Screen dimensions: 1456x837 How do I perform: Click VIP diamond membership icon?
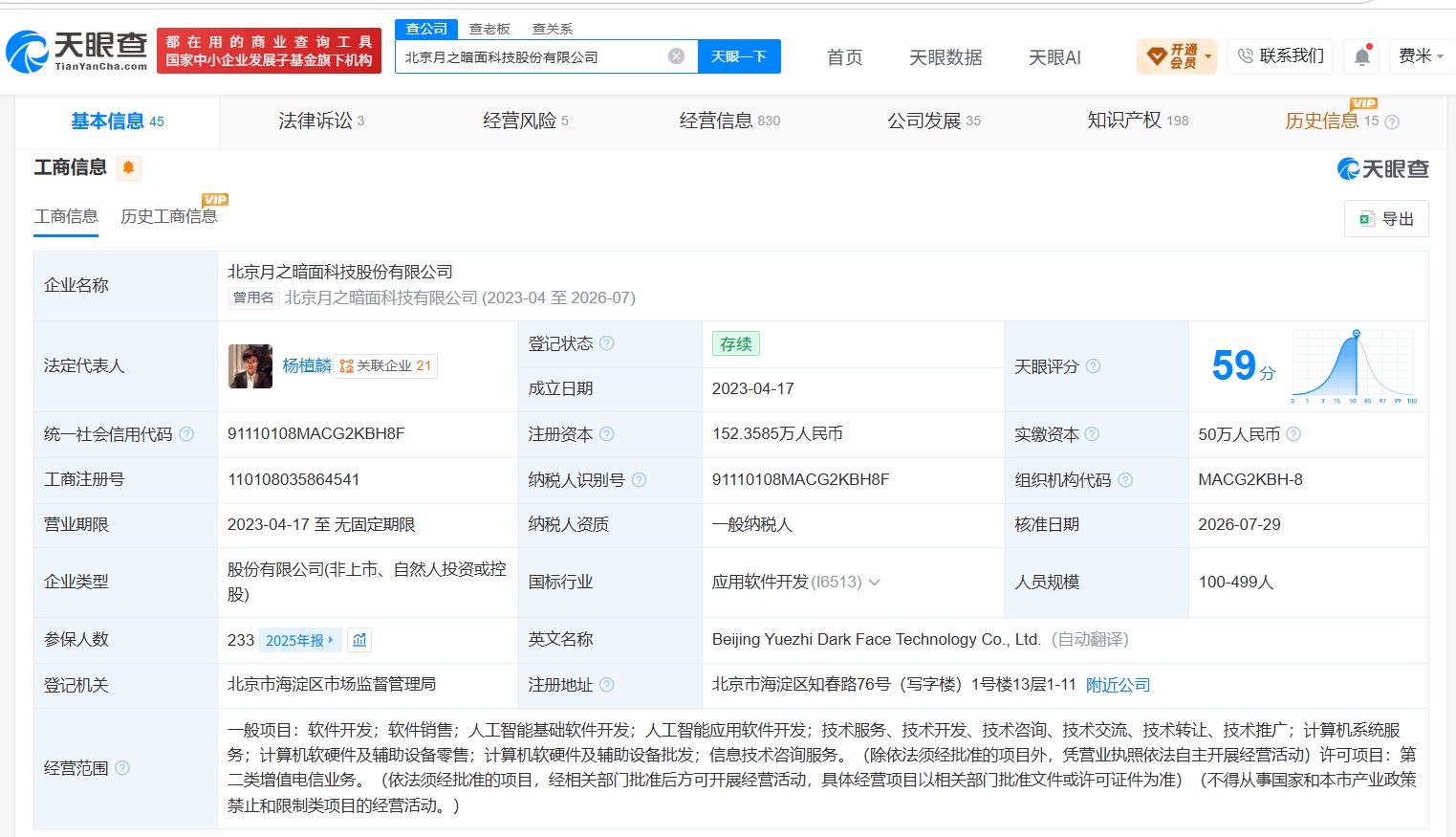(1156, 56)
